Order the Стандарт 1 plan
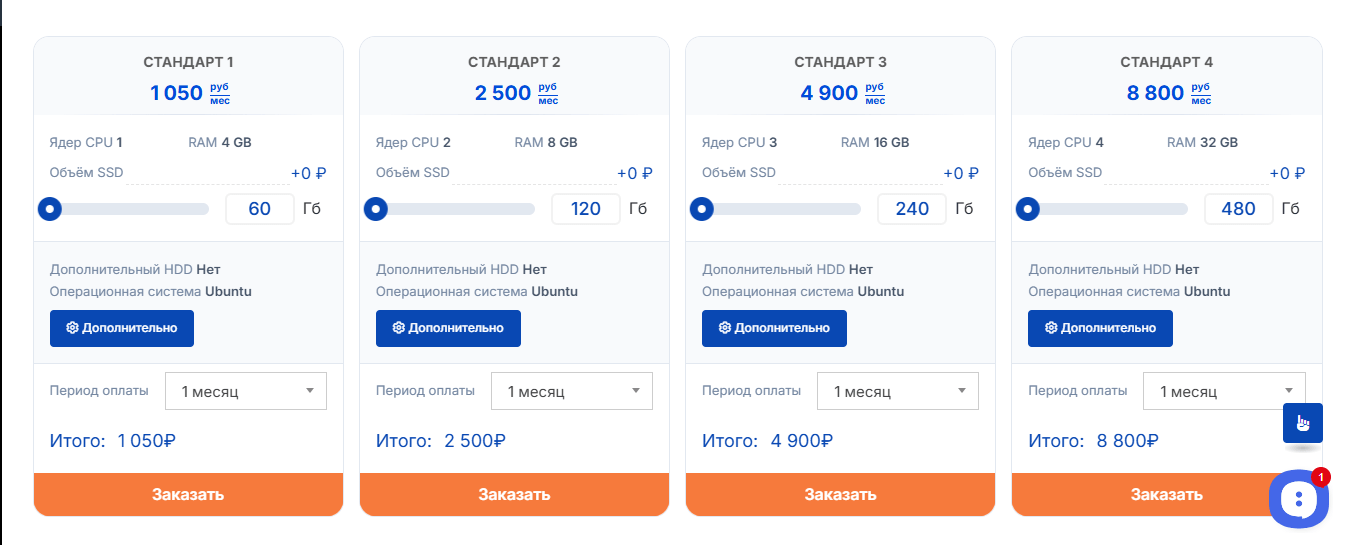 pos(188,494)
